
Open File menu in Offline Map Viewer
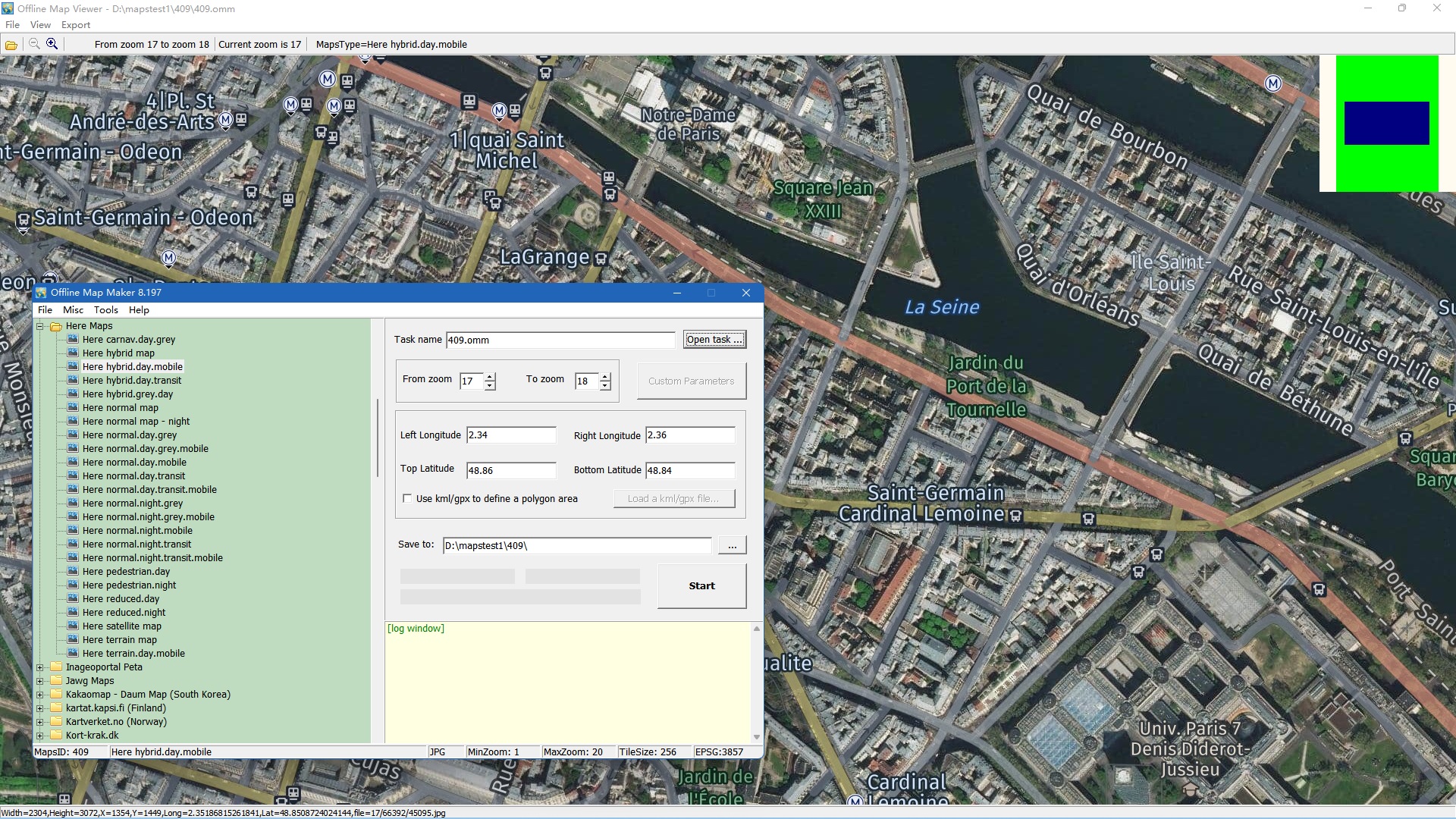tap(12, 25)
